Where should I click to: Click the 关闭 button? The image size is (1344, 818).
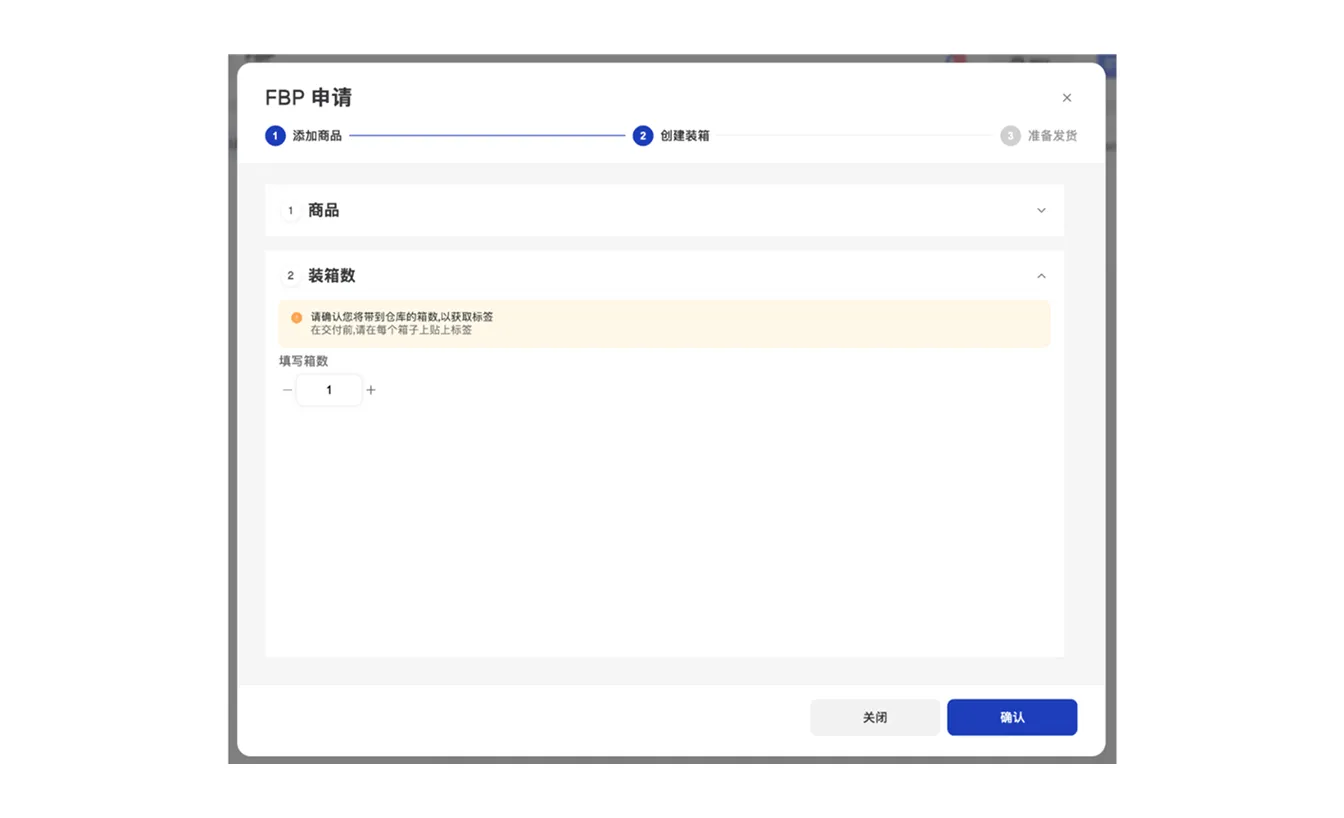tap(875, 717)
